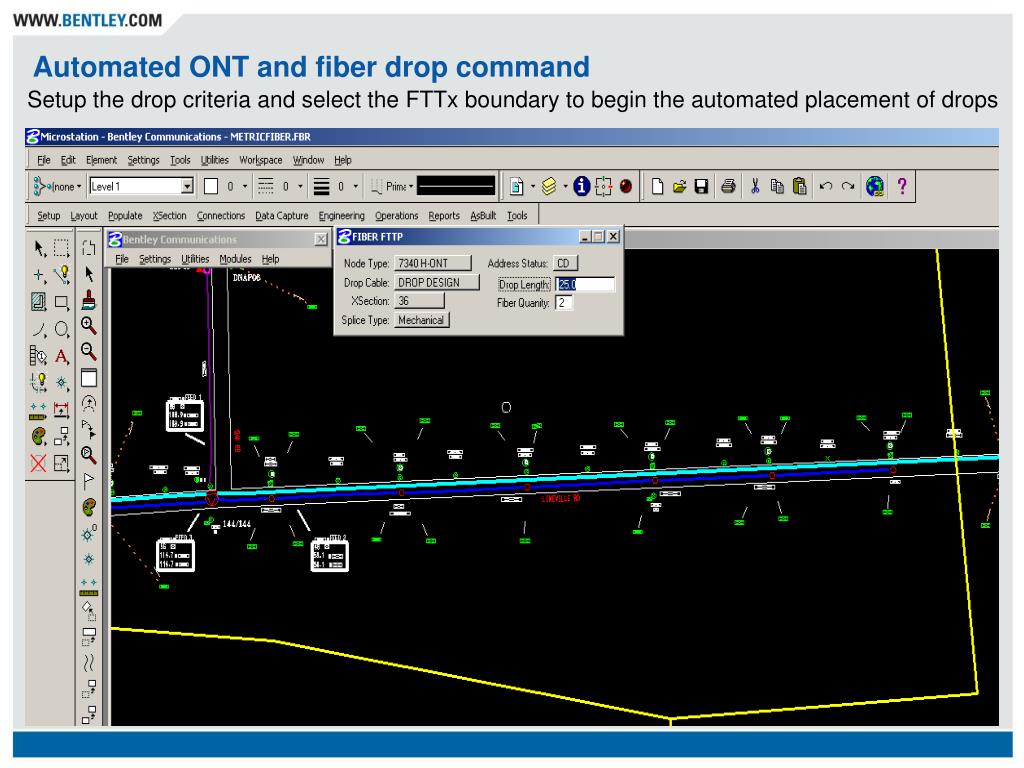Open the Data Capture menu
The height and width of the screenshot is (768, 1024).
pyautogui.click(x=281, y=216)
